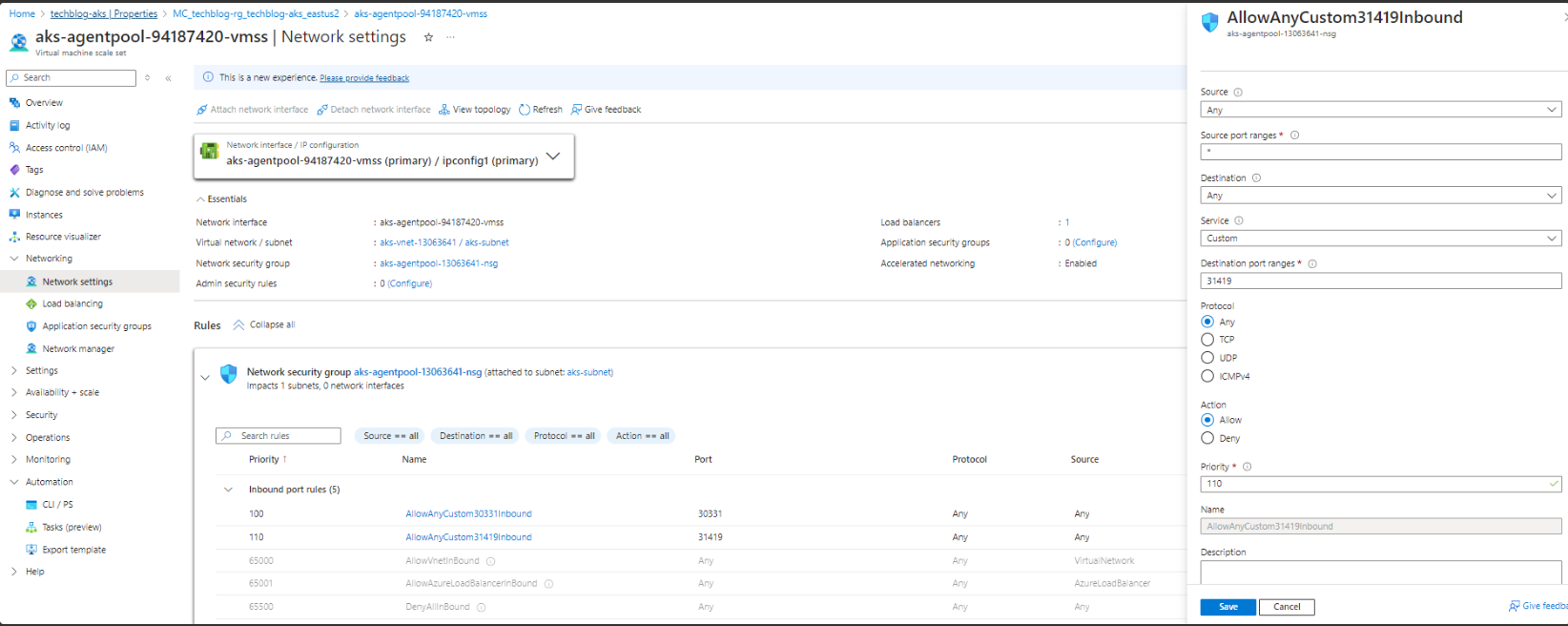Select the Any protocol radio button
The height and width of the screenshot is (626, 1568).
coord(1207,322)
